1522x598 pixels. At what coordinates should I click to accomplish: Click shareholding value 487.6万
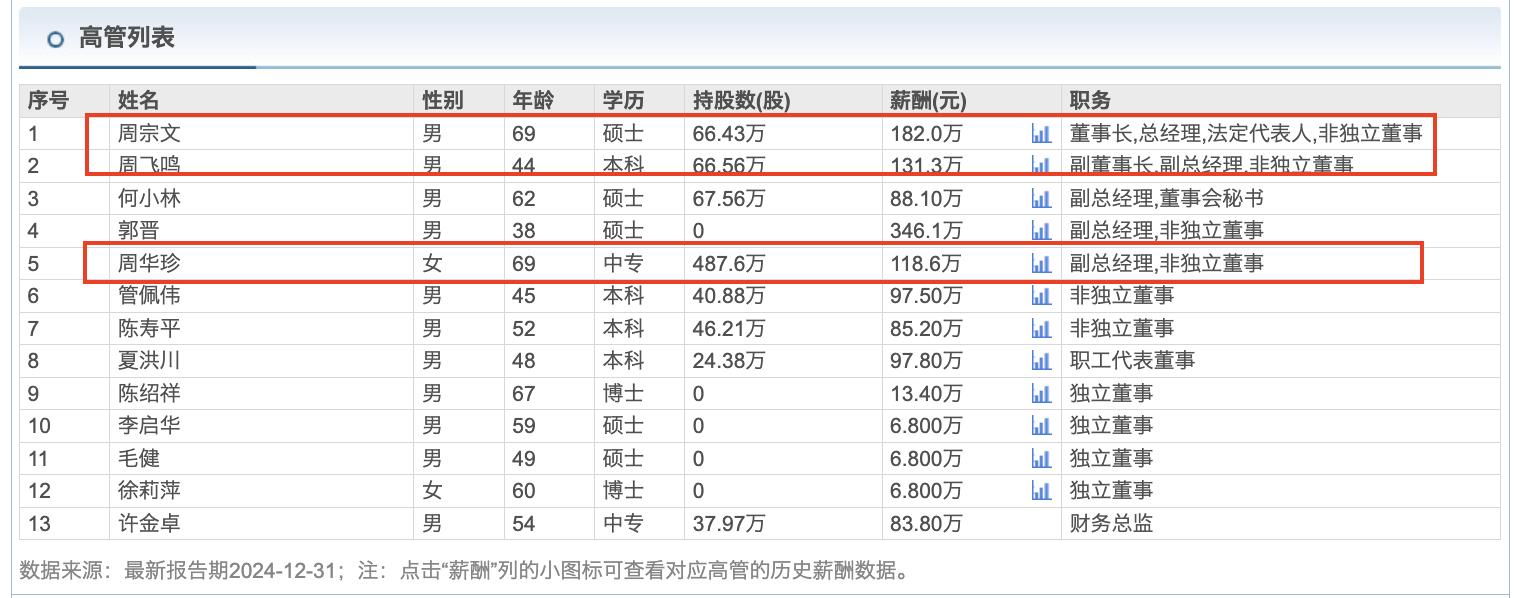(x=729, y=264)
